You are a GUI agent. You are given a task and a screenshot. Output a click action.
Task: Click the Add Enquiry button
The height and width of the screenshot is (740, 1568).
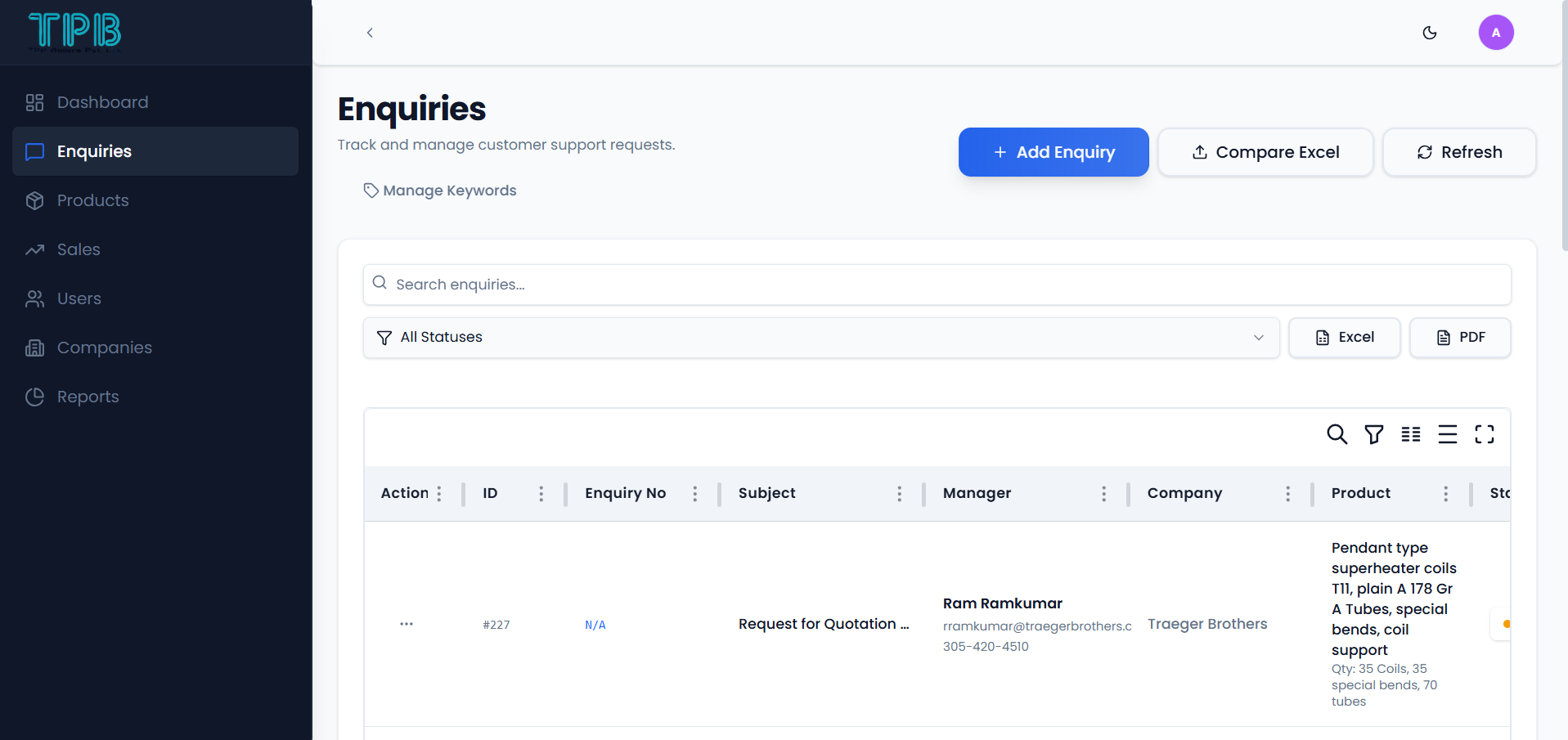pyautogui.click(x=1053, y=152)
